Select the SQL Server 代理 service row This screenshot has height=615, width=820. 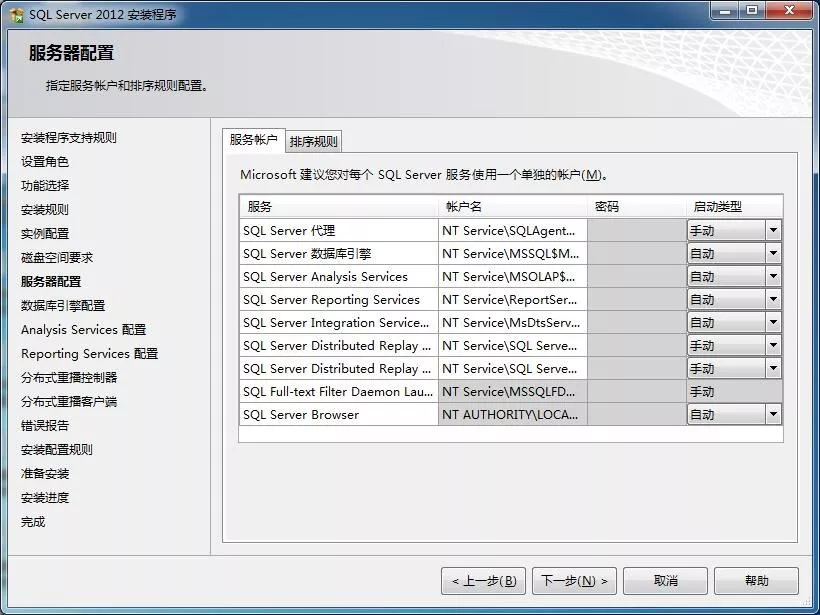[x=338, y=231]
